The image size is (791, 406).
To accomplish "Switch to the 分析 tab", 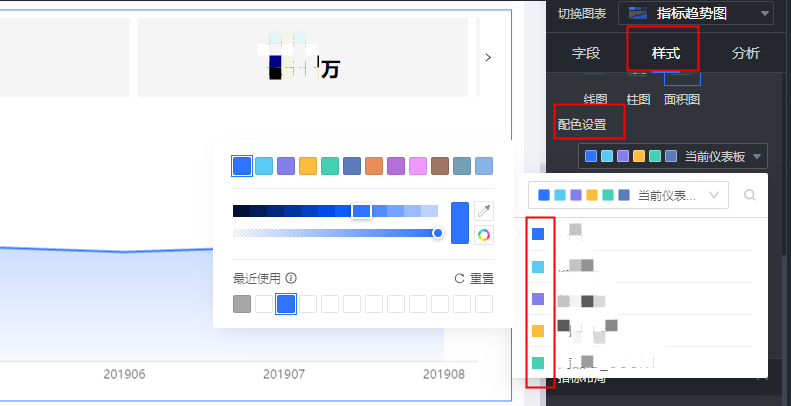I will pyautogui.click(x=745, y=53).
